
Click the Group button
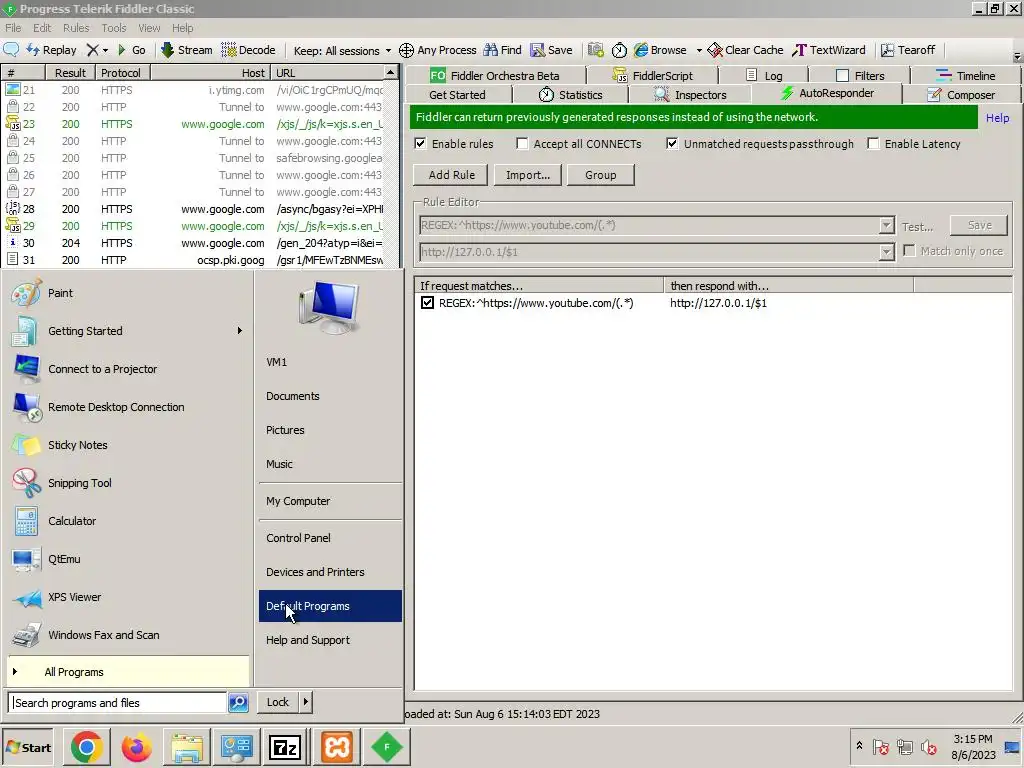click(600, 175)
